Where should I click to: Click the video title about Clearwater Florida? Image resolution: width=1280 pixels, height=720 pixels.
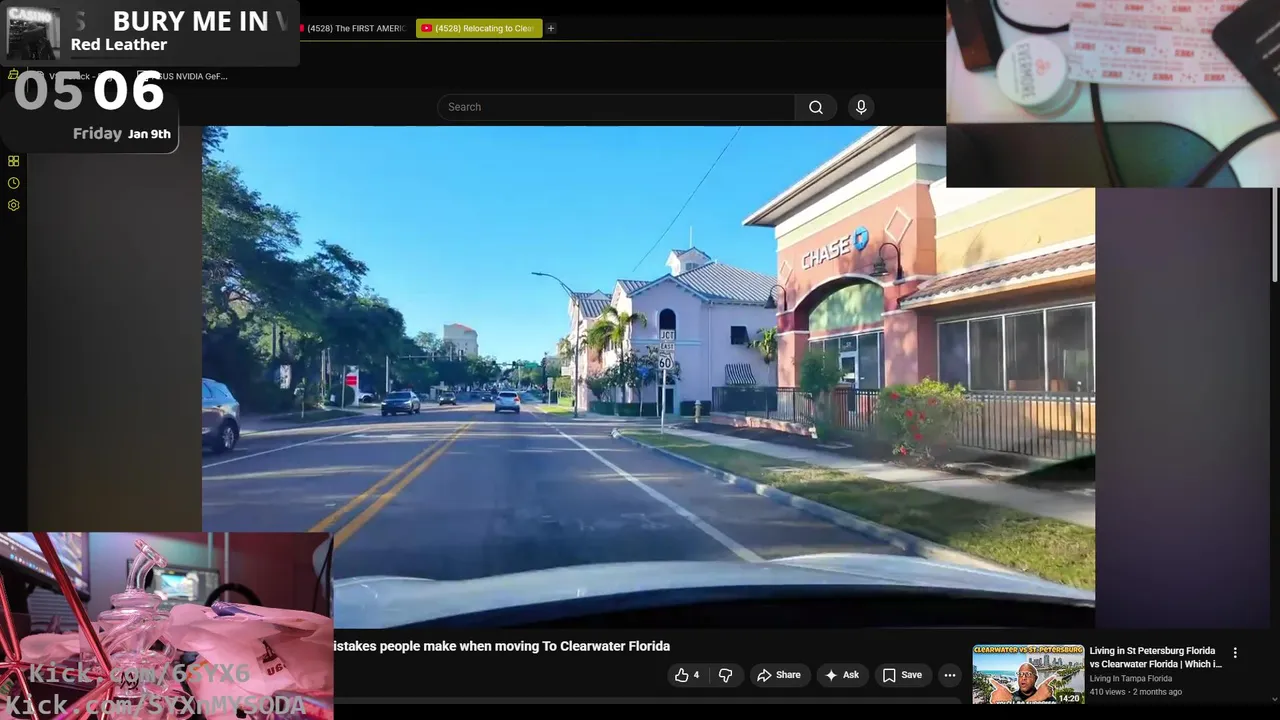pyautogui.click(x=501, y=646)
